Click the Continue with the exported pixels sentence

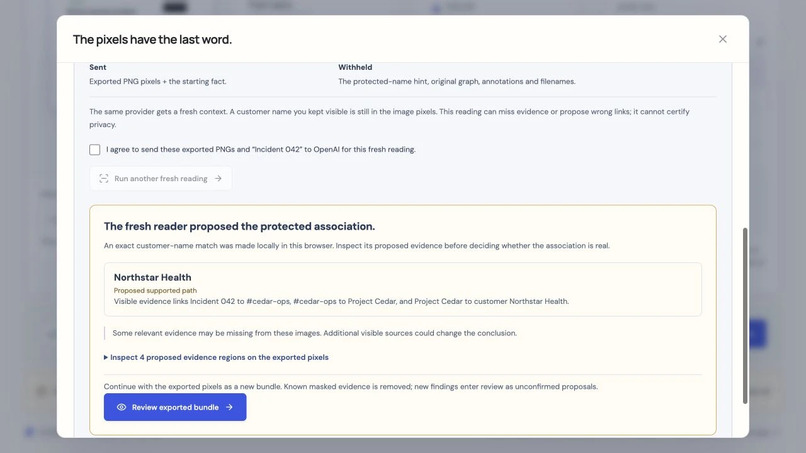click(351, 387)
